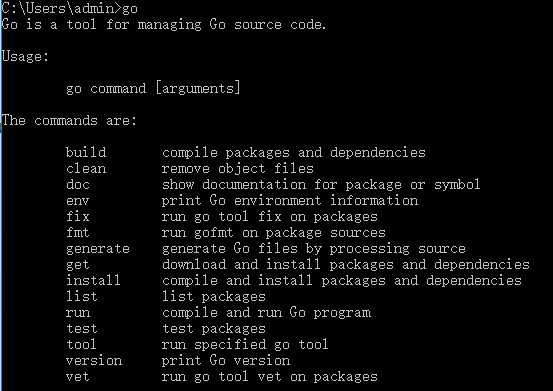Click the 'test' command entry

(x=82, y=329)
